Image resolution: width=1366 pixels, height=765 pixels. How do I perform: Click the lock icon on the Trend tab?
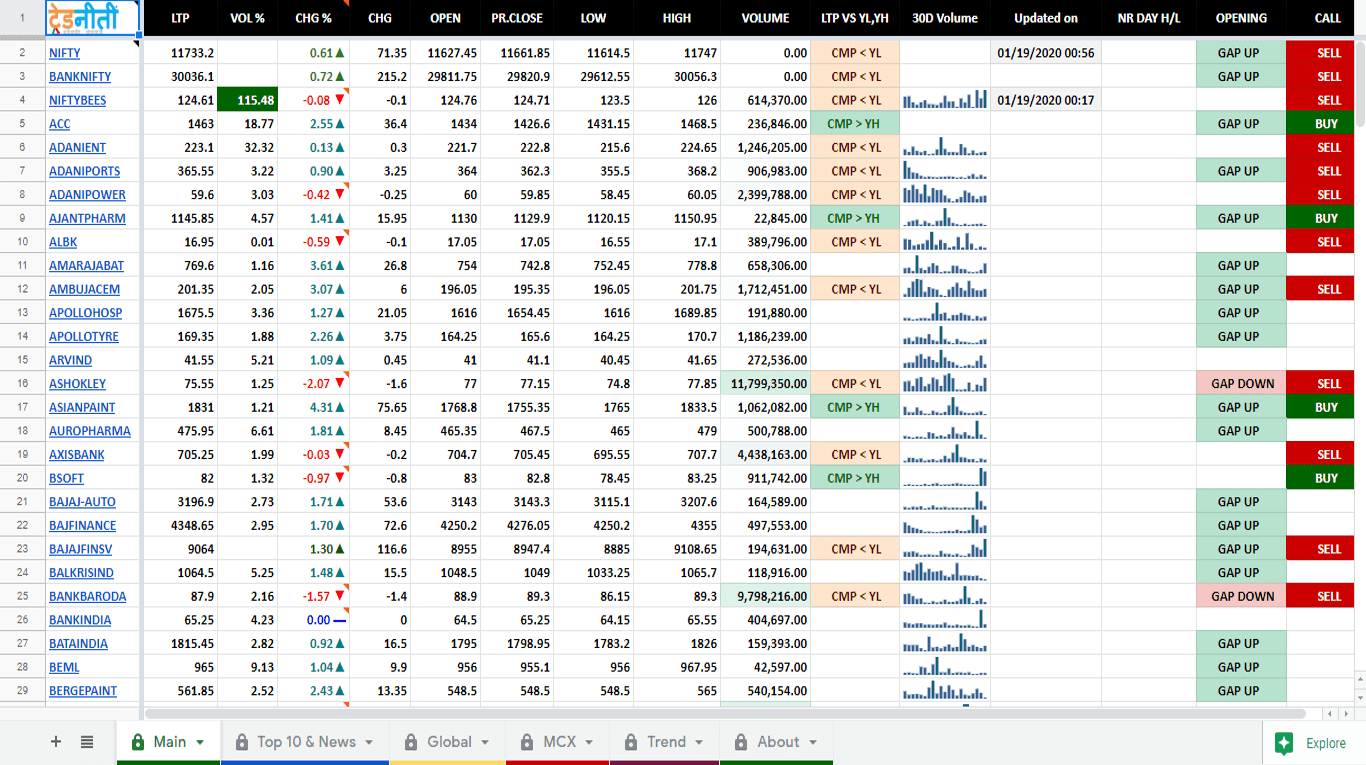click(x=631, y=742)
